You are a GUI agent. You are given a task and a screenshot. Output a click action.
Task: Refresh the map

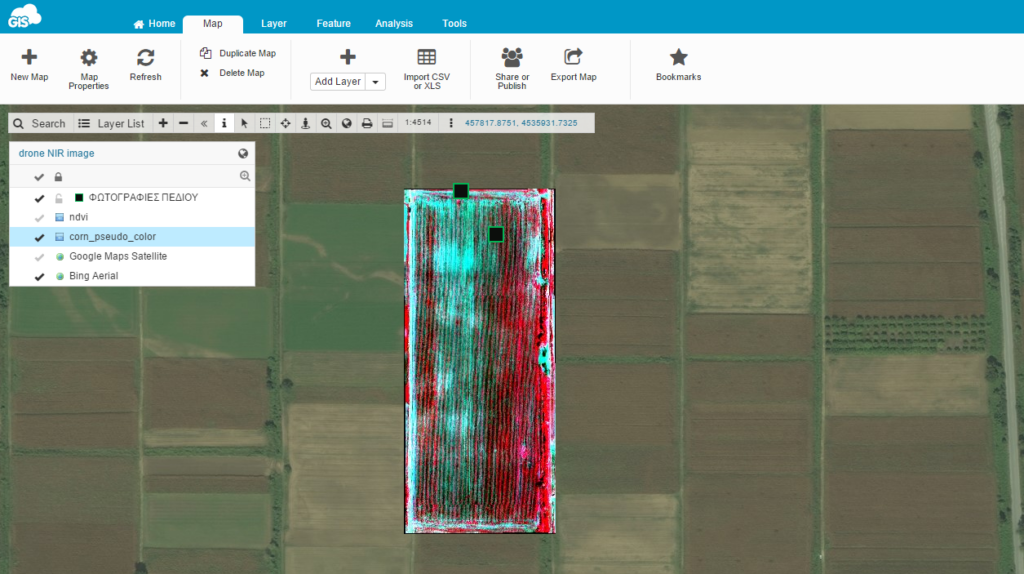tap(145, 65)
